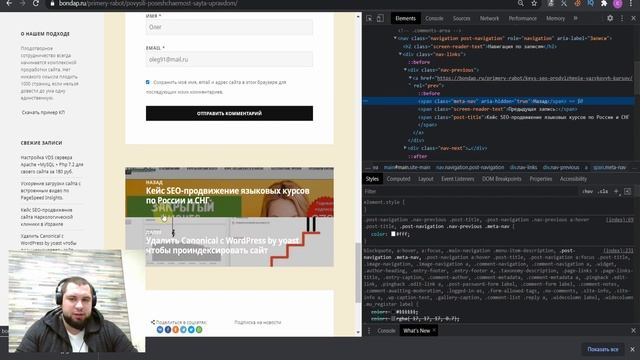Viewport: 640px width, 360px height.
Task: Open the purple profile avatar
Action: coord(618,3)
